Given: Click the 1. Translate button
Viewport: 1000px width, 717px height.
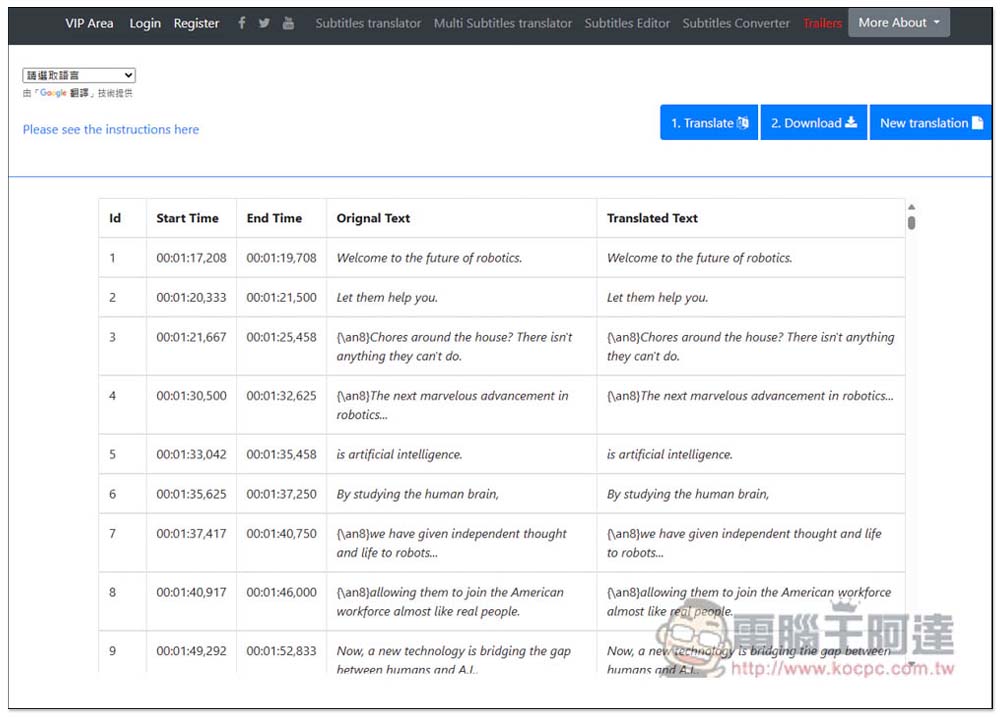Looking at the screenshot, I should (x=709, y=122).
